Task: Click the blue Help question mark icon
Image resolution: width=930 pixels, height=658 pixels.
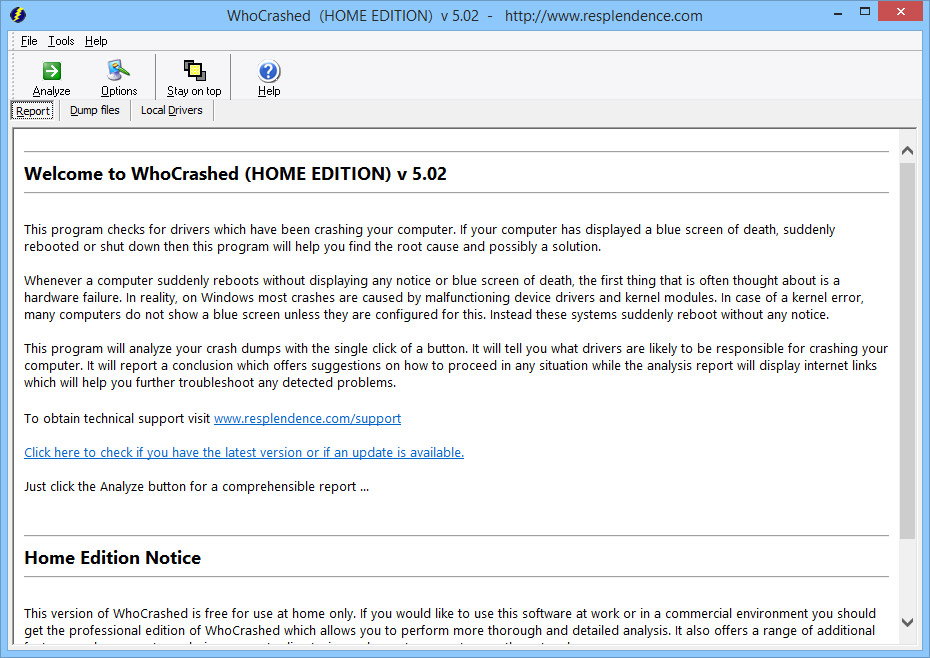Action: point(269,71)
